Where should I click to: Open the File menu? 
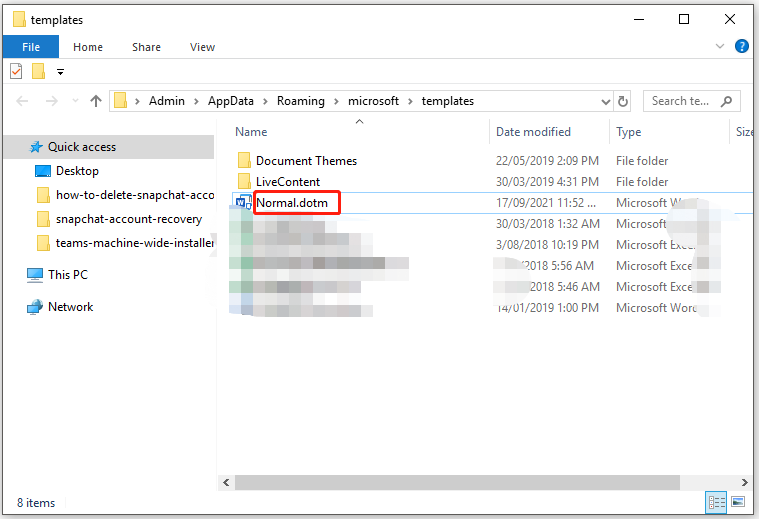pyautogui.click(x=30, y=47)
